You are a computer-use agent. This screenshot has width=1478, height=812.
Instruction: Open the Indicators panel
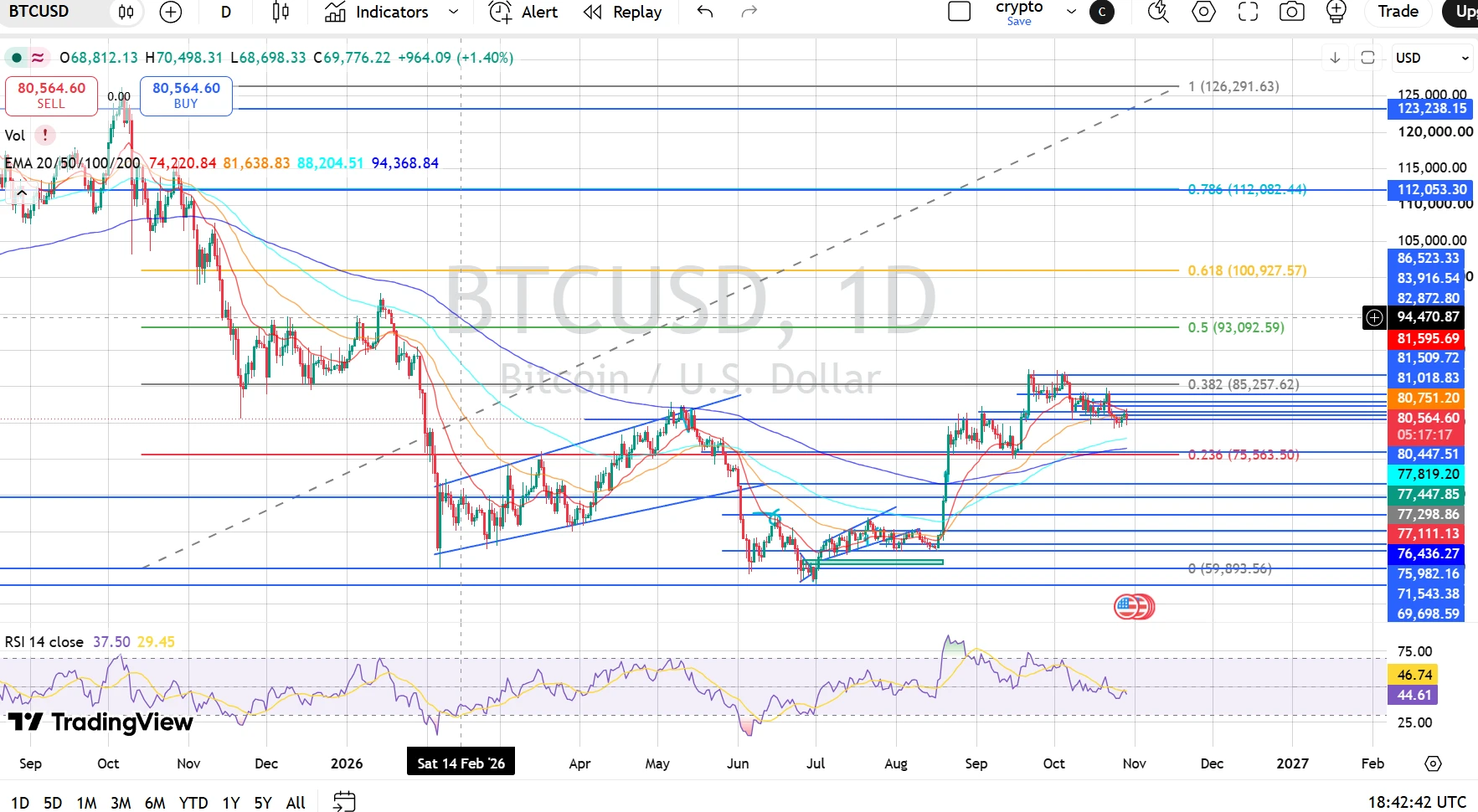[x=377, y=12]
